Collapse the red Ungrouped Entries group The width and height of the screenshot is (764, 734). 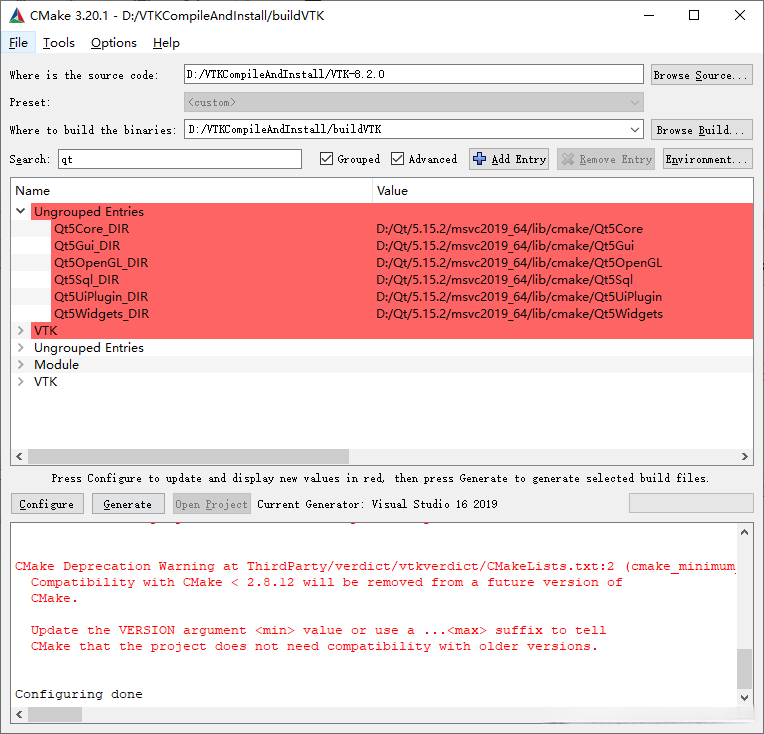click(x=20, y=211)
